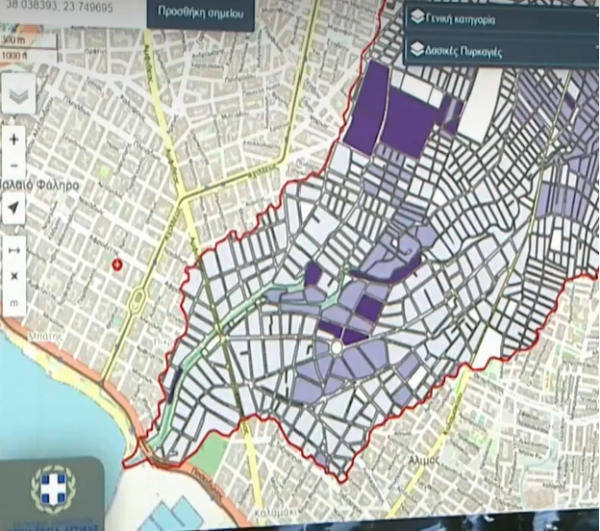Clear measurement using the X tool
600x531 pixels.
pyautogui.click(x=14, y=275)
